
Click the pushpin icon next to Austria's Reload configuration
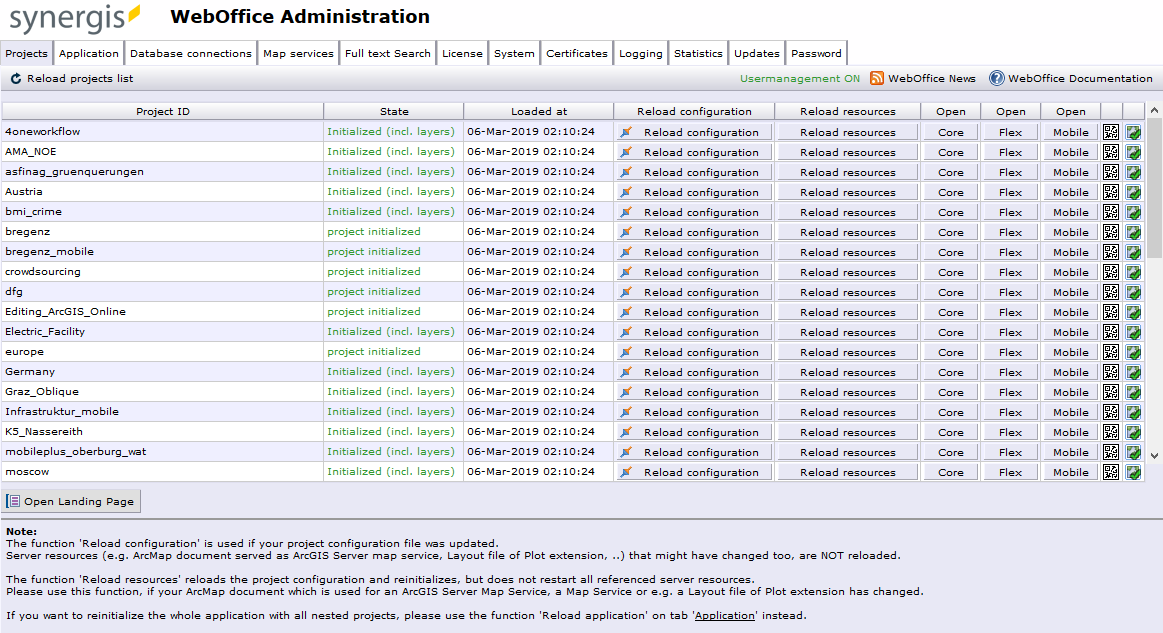[626, 191]
